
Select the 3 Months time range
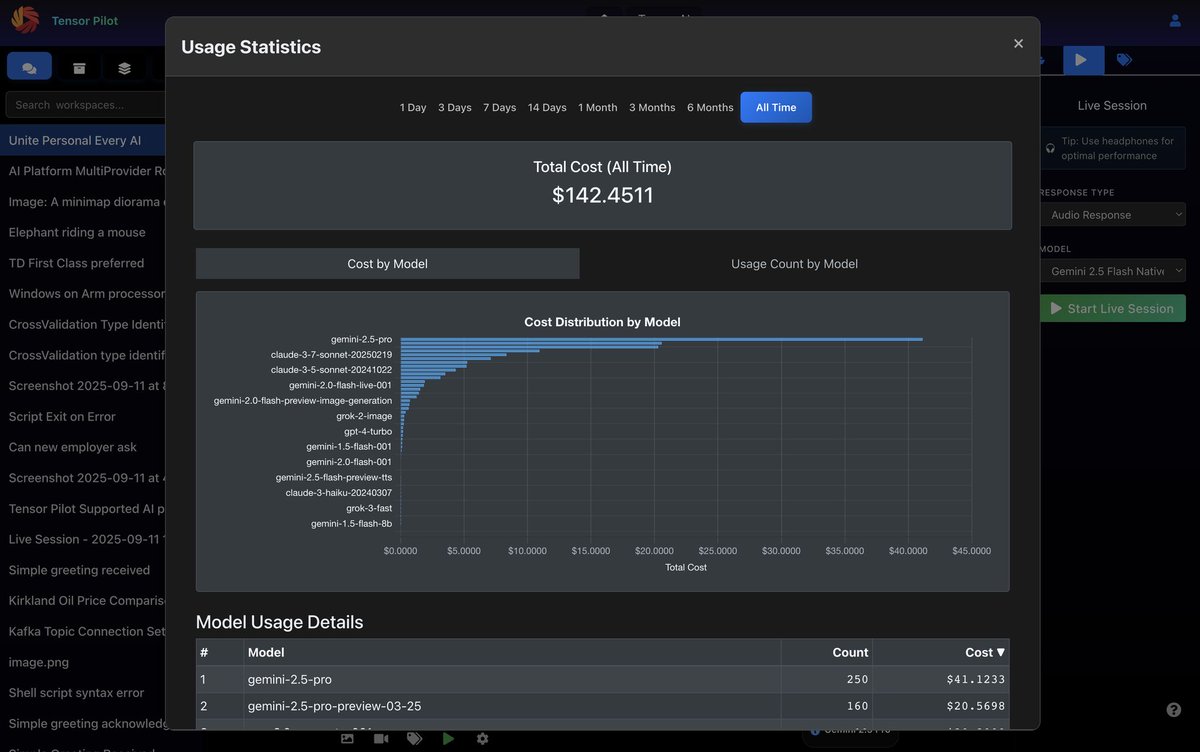[652, 107]
